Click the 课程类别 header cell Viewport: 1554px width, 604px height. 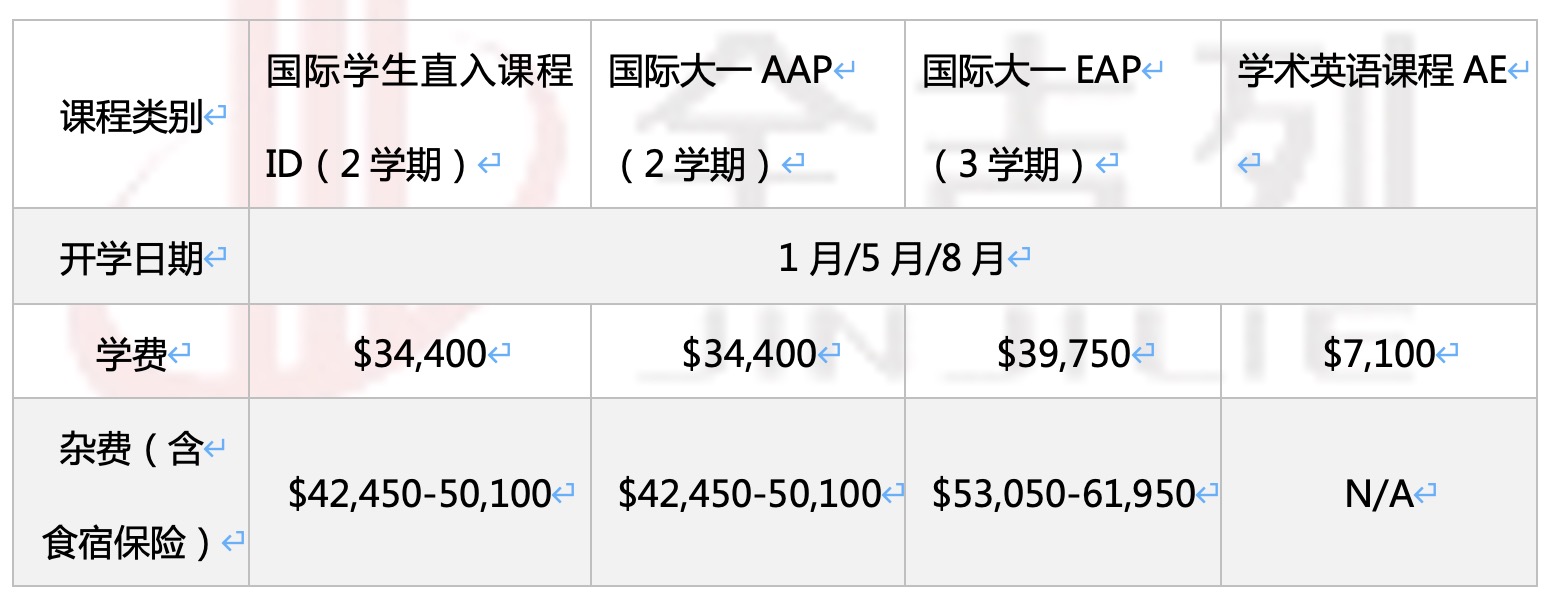click(132, 119)
